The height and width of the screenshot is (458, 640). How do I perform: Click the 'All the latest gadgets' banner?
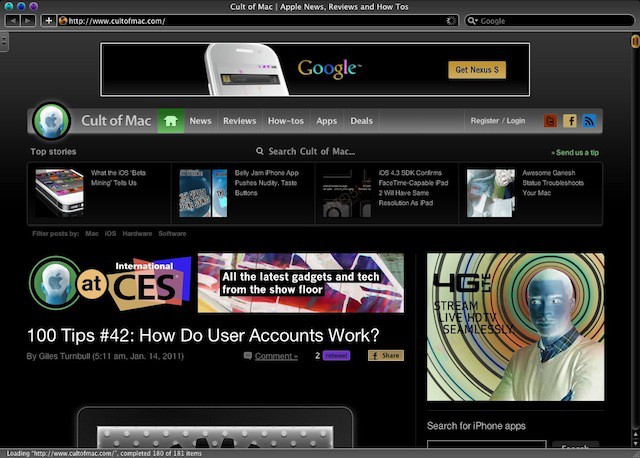pos(301,283)
